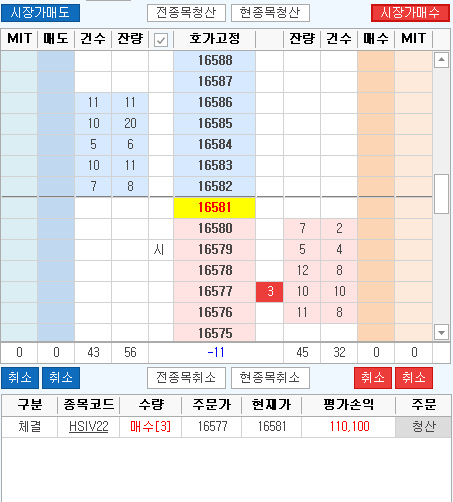Click the red order marker 3 at 16577
453x502 pixels.
pyautogui.click(x=270, y=292)
